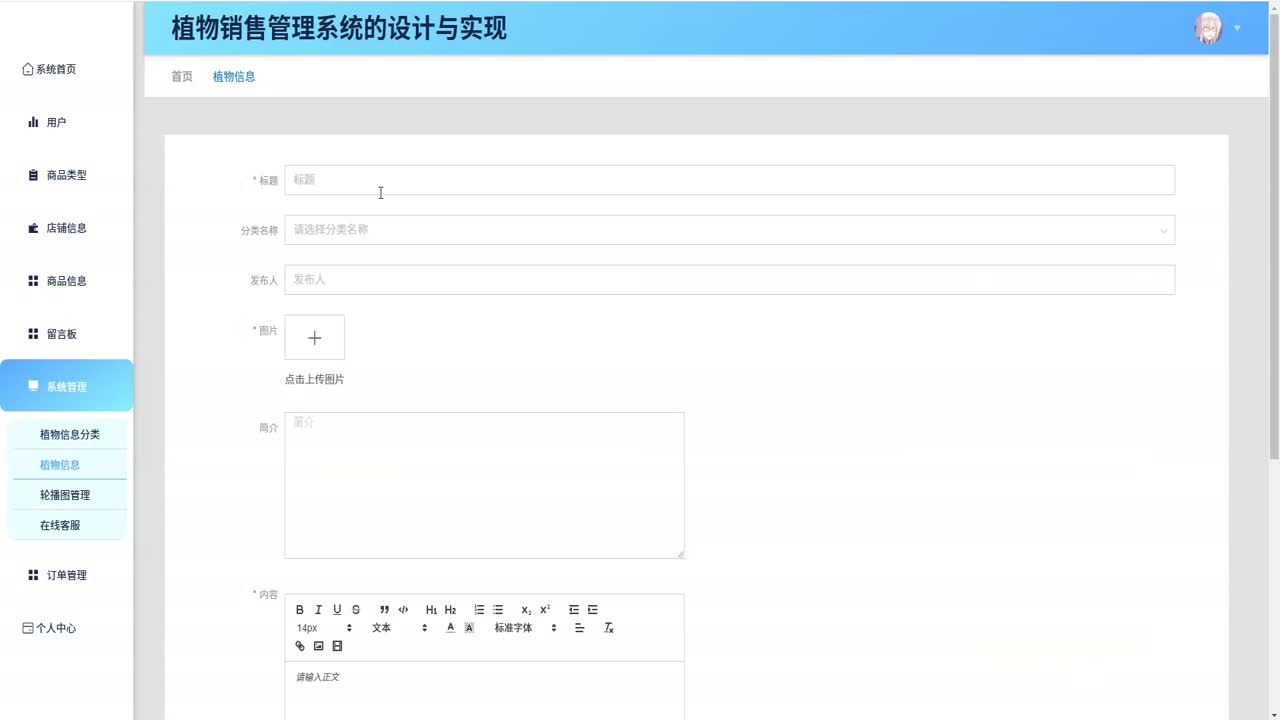Select 在线客服 submenu item
The width and height of the screenshot is (1280, 720).
[x=69, y=525]
